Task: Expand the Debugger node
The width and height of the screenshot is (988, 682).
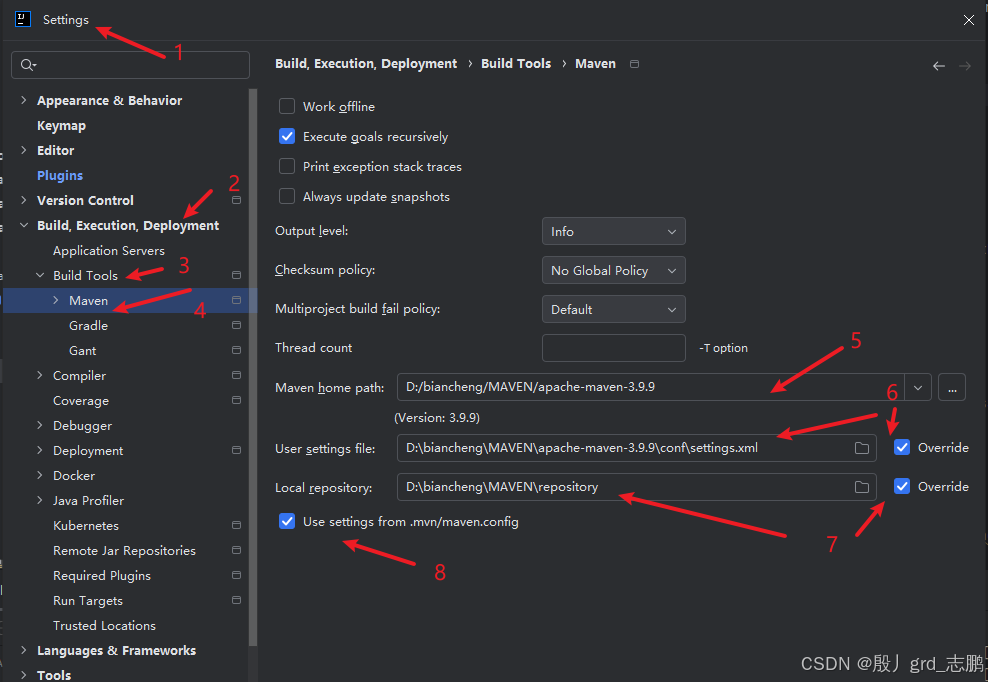Action: pyautogui.click(x=40, y=425)
